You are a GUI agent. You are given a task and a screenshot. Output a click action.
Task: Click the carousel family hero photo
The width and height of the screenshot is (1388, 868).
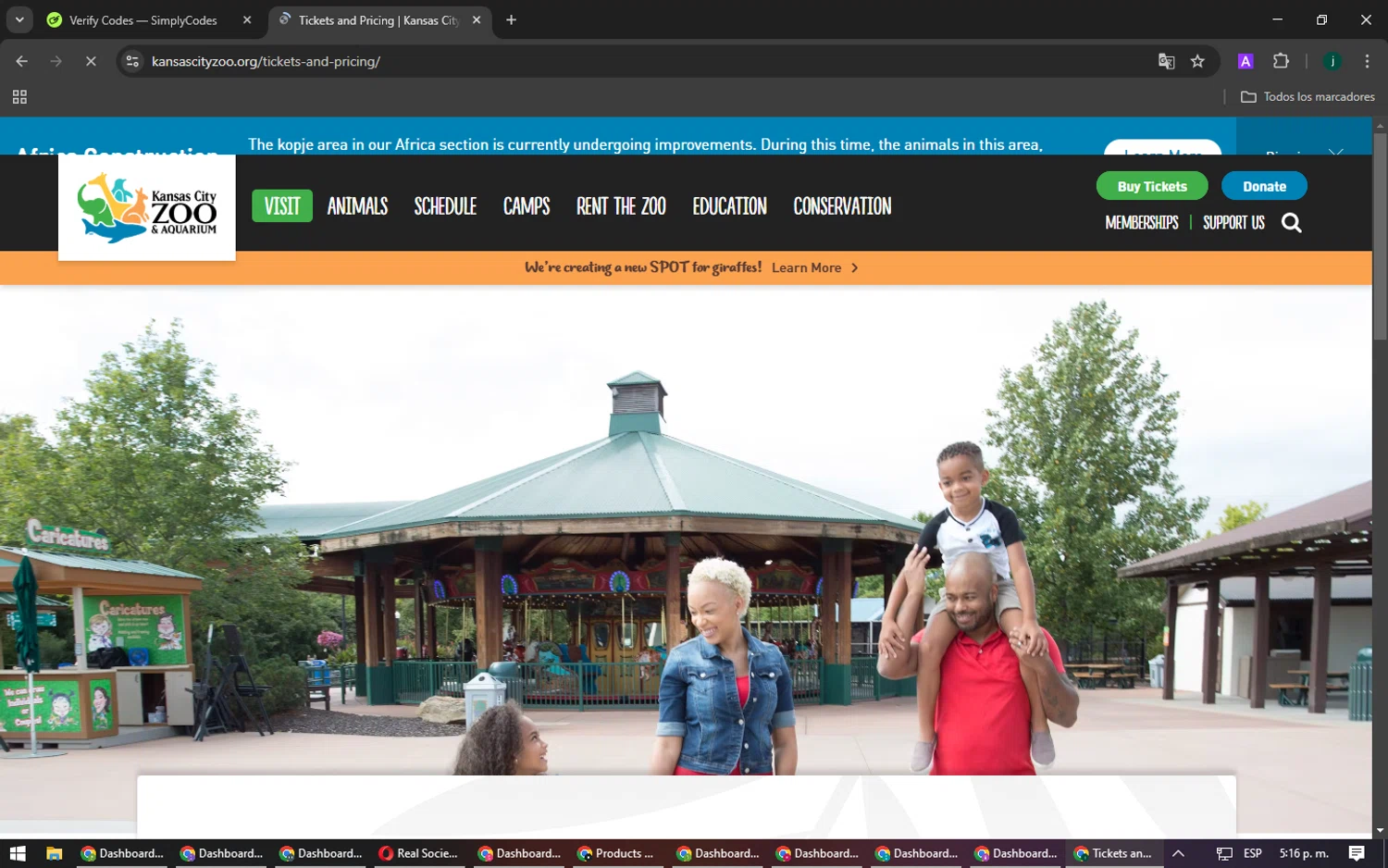click(686, 529)
